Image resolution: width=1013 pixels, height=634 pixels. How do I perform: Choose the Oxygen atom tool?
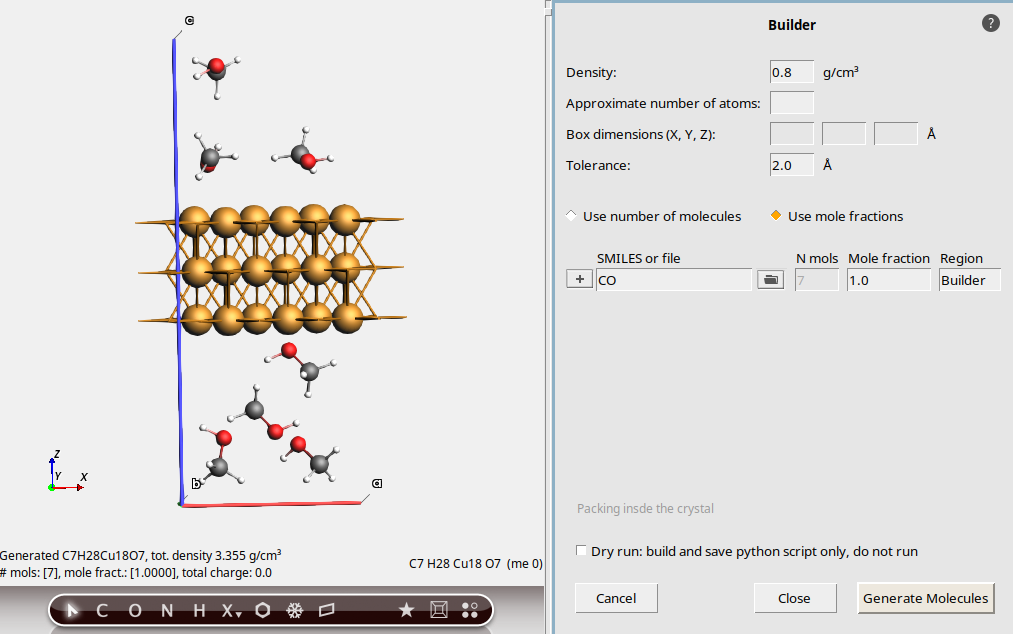(135, 610)
